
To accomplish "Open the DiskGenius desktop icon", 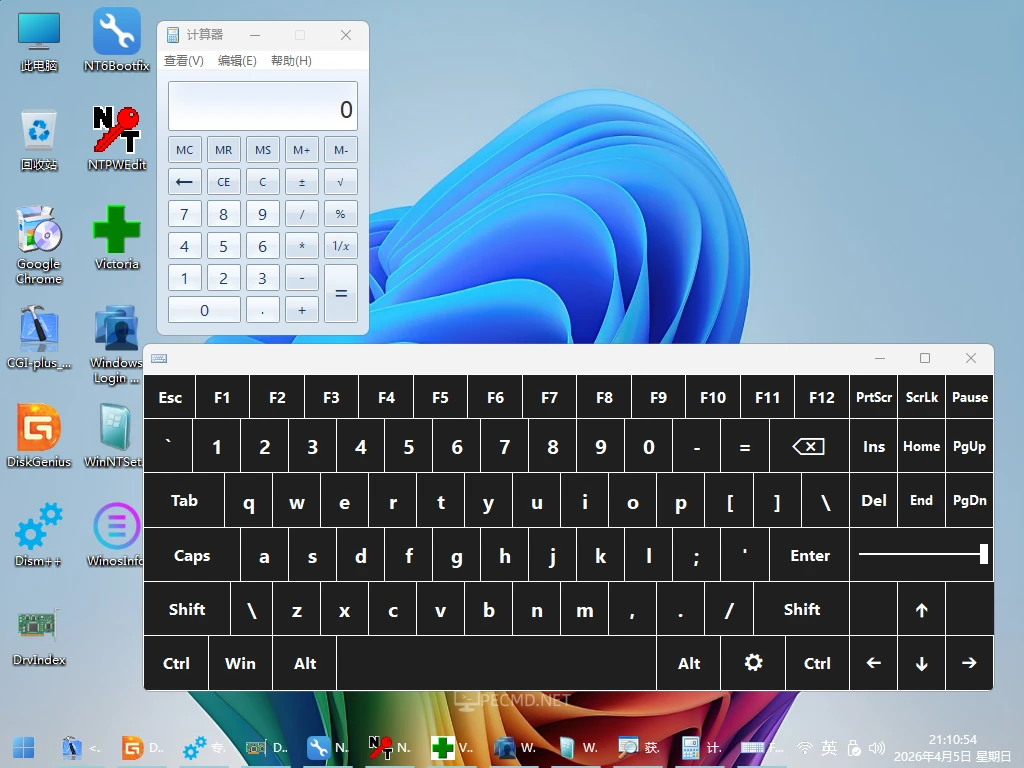I will coord(38,430).
